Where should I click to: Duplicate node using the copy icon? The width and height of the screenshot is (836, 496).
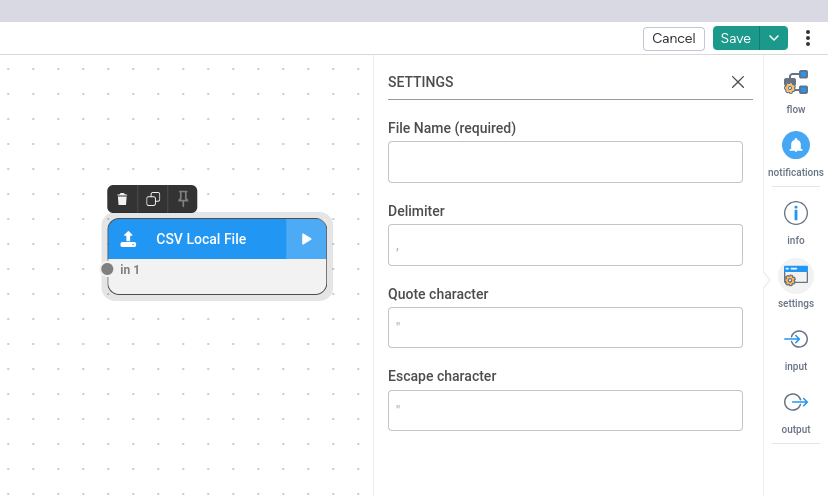tap(153, 199)
